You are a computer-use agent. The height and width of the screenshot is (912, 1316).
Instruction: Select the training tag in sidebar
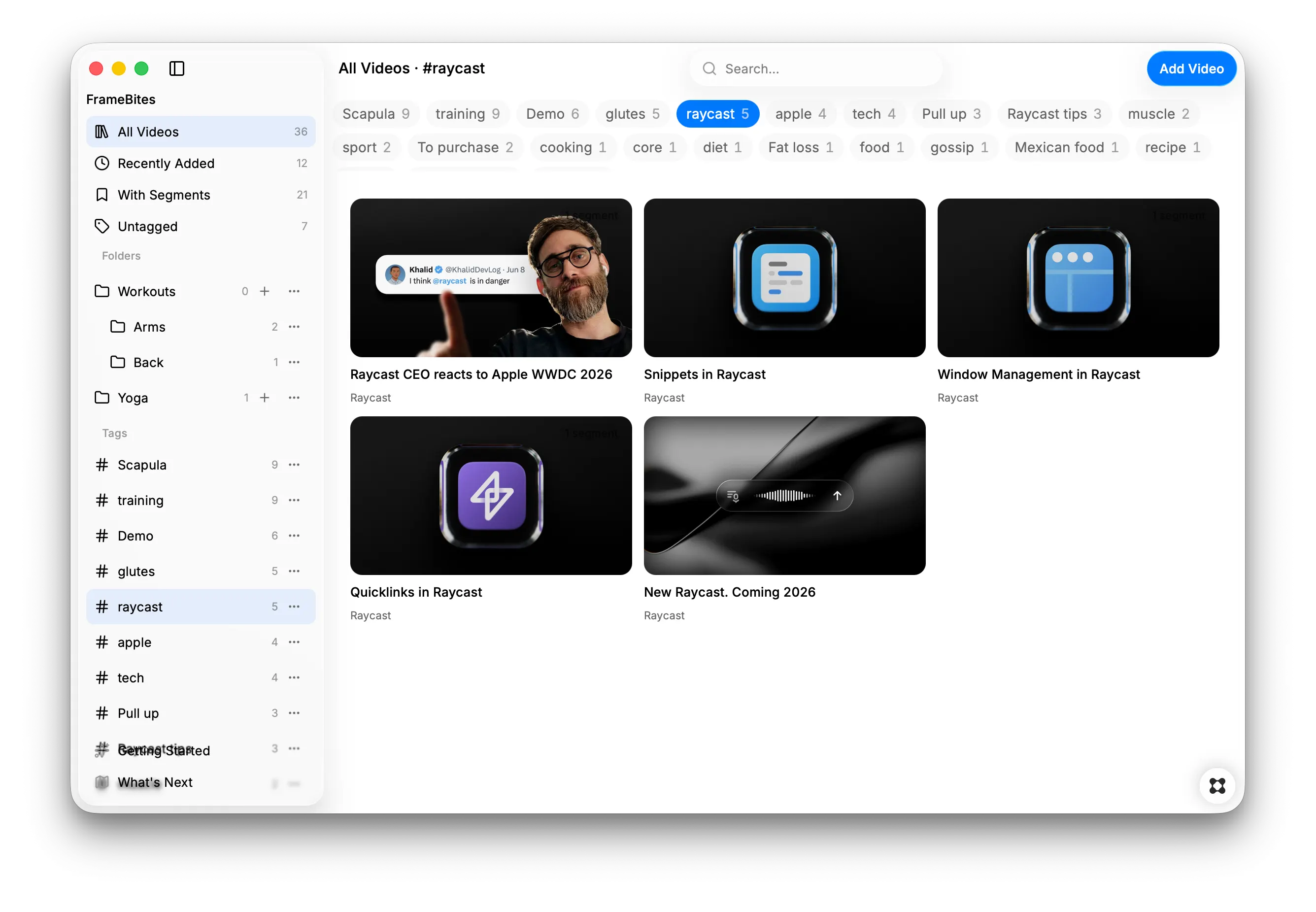(201, 500)
